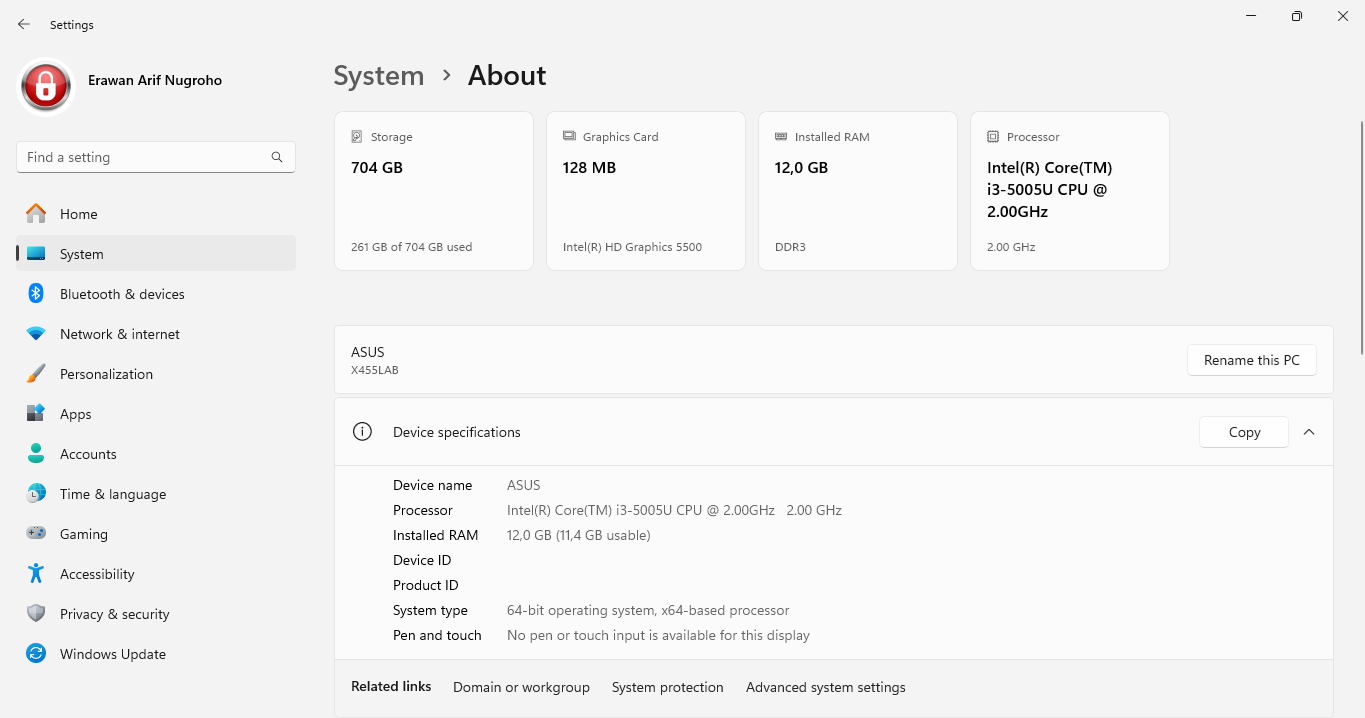
Task: Click the Find a setting search box
Action: [x=156, y=157]
